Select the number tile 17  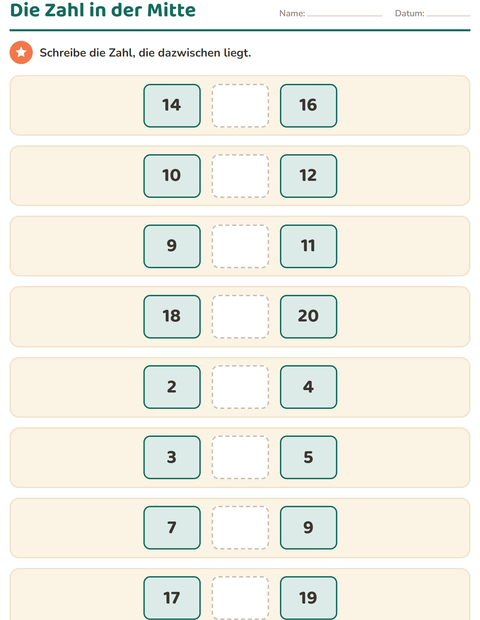pos(172,598)
